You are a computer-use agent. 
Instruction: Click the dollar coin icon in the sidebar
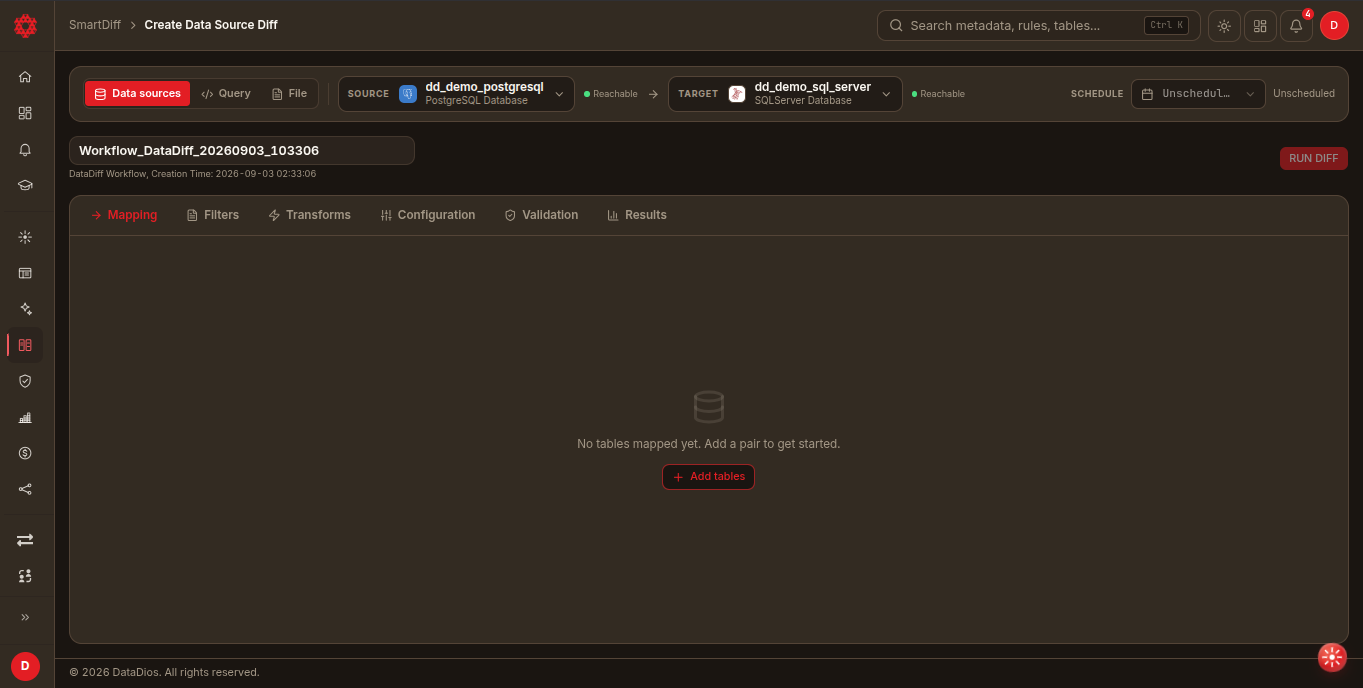pyautogui.click(x=25, y=453)
